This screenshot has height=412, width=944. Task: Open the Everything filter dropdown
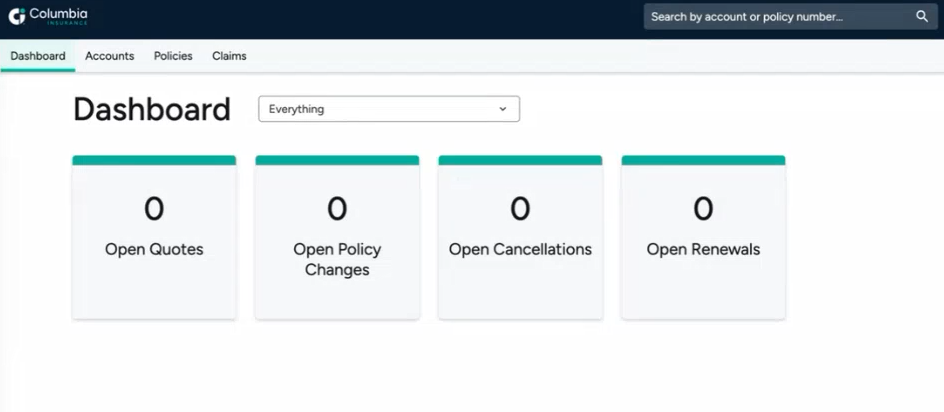[389, 109]
